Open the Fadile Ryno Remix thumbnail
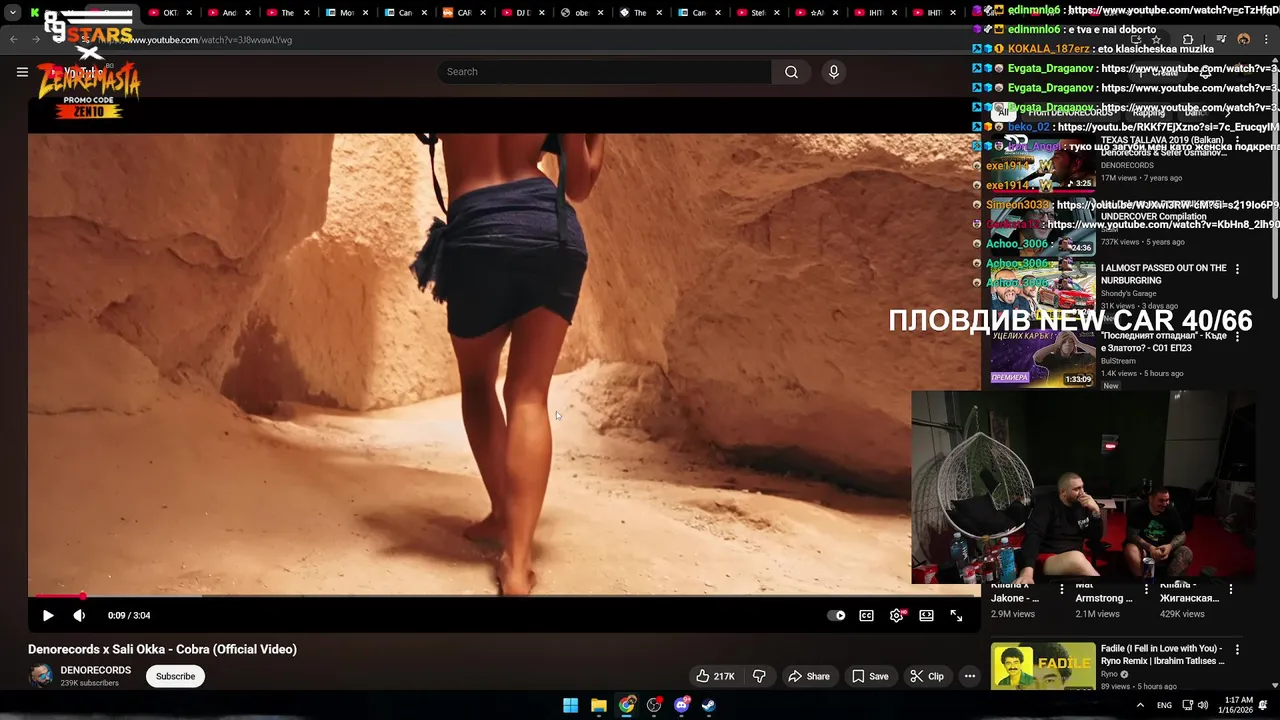The width and height of the screenshot is (1280, 720). tap(1043, 667)
